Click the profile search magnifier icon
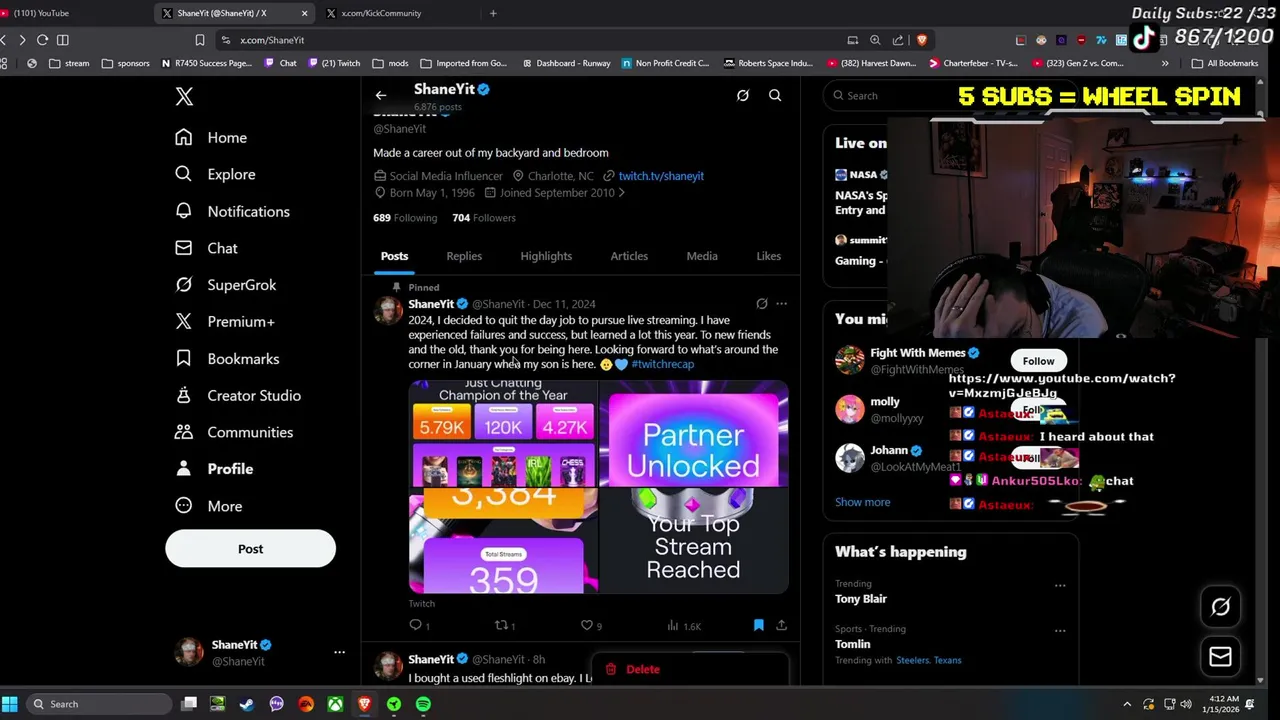Image resolution: width=1280 pixels, height=720 pixels. 775,95
